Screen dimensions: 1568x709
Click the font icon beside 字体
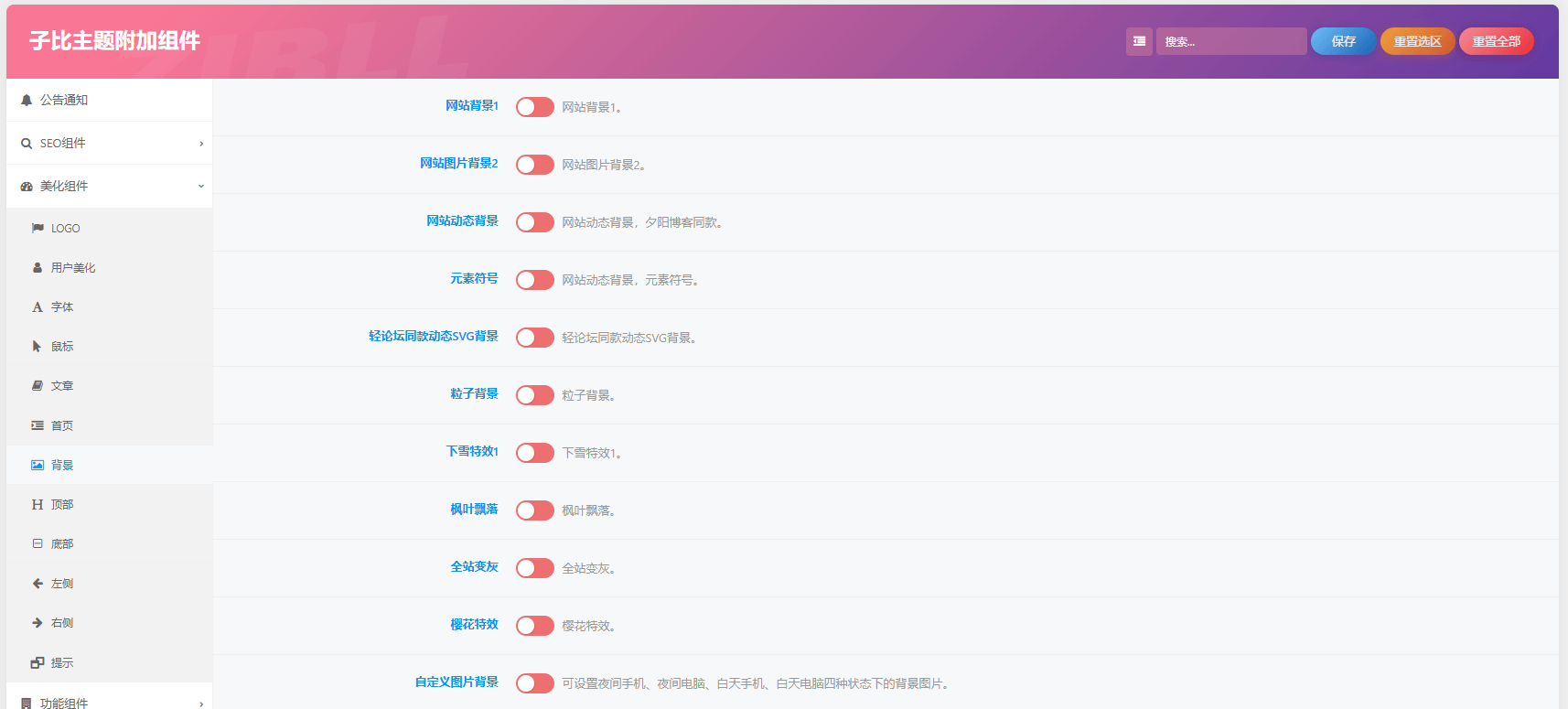38,307
